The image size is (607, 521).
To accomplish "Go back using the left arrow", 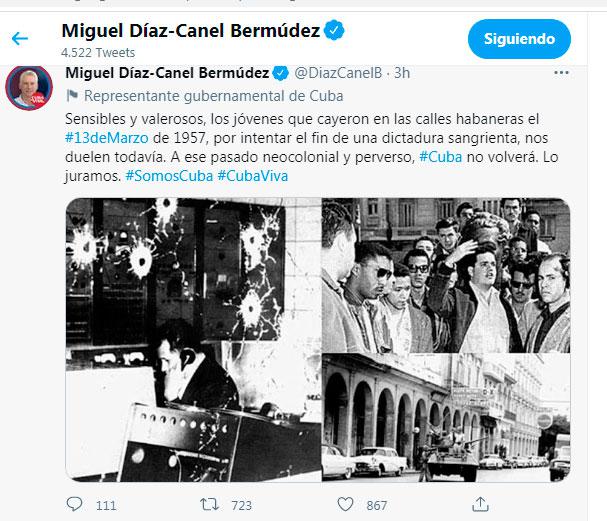I will tap(20, 38).
